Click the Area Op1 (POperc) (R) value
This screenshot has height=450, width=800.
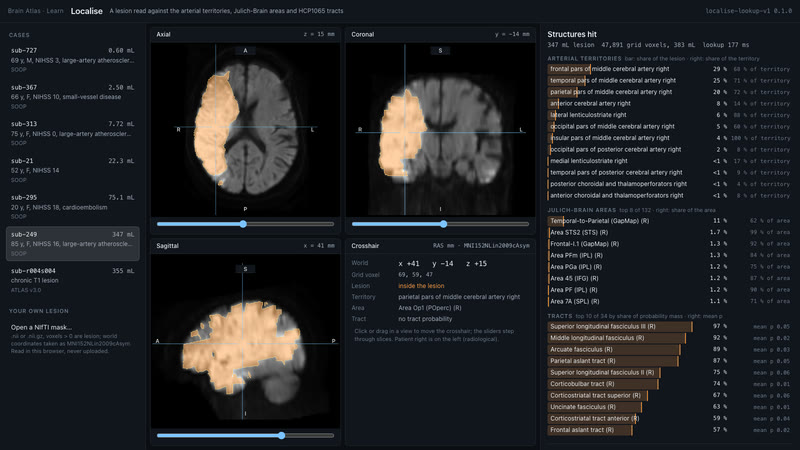(x=430, y=308)
